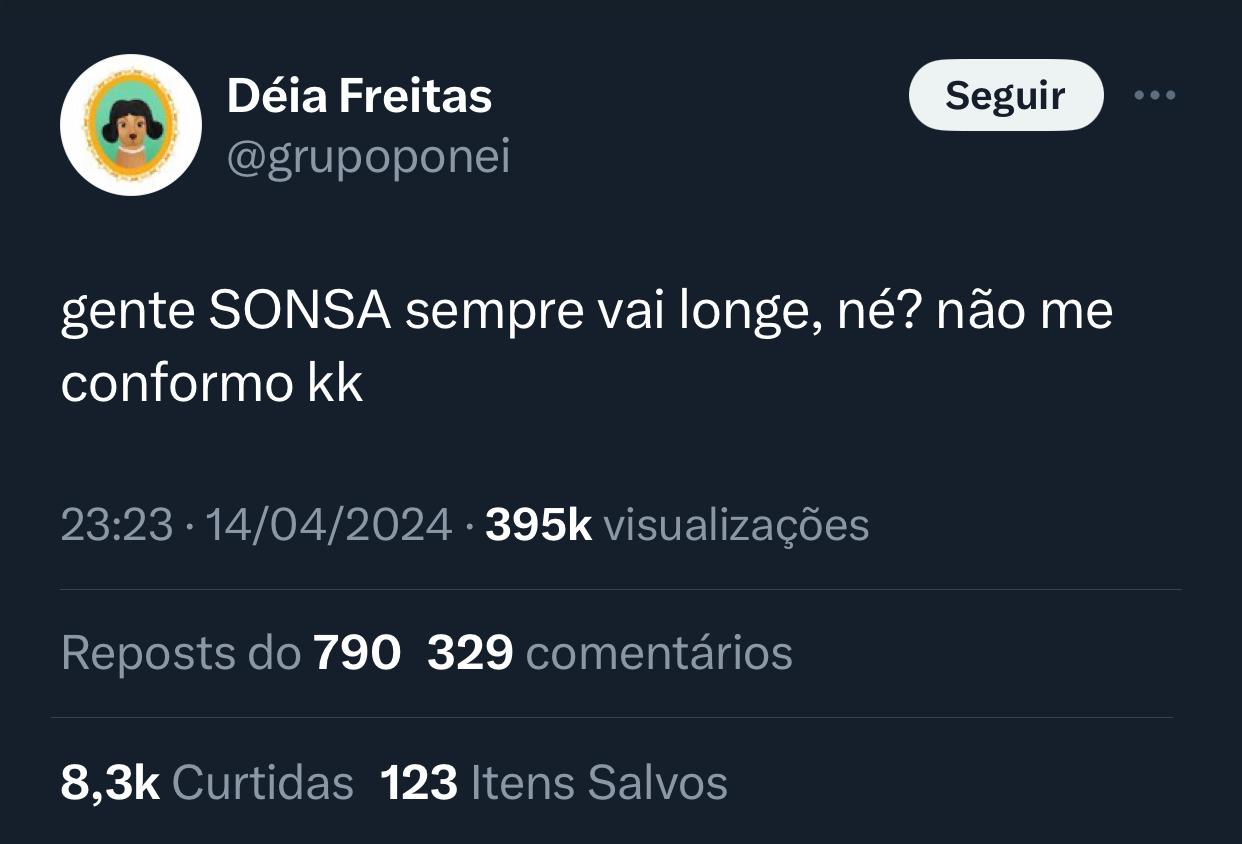
Task: Click the tweet text ending 'conformo kk'
Action: [211, 385]
